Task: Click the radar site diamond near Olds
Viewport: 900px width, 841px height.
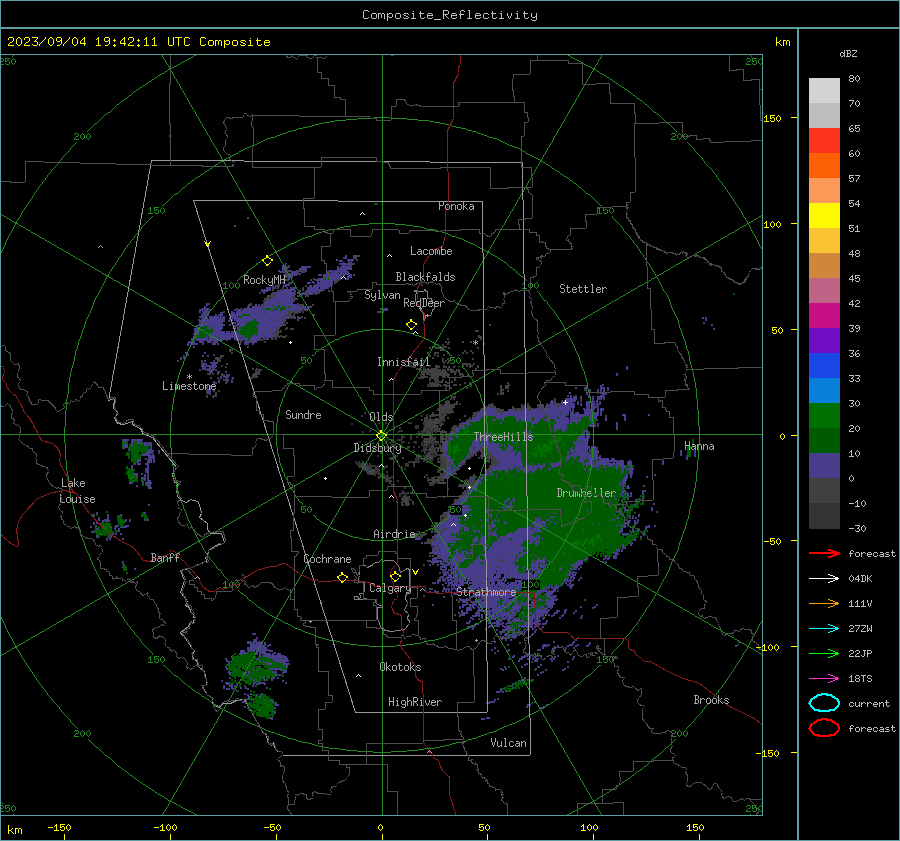Action: [381, 436]
